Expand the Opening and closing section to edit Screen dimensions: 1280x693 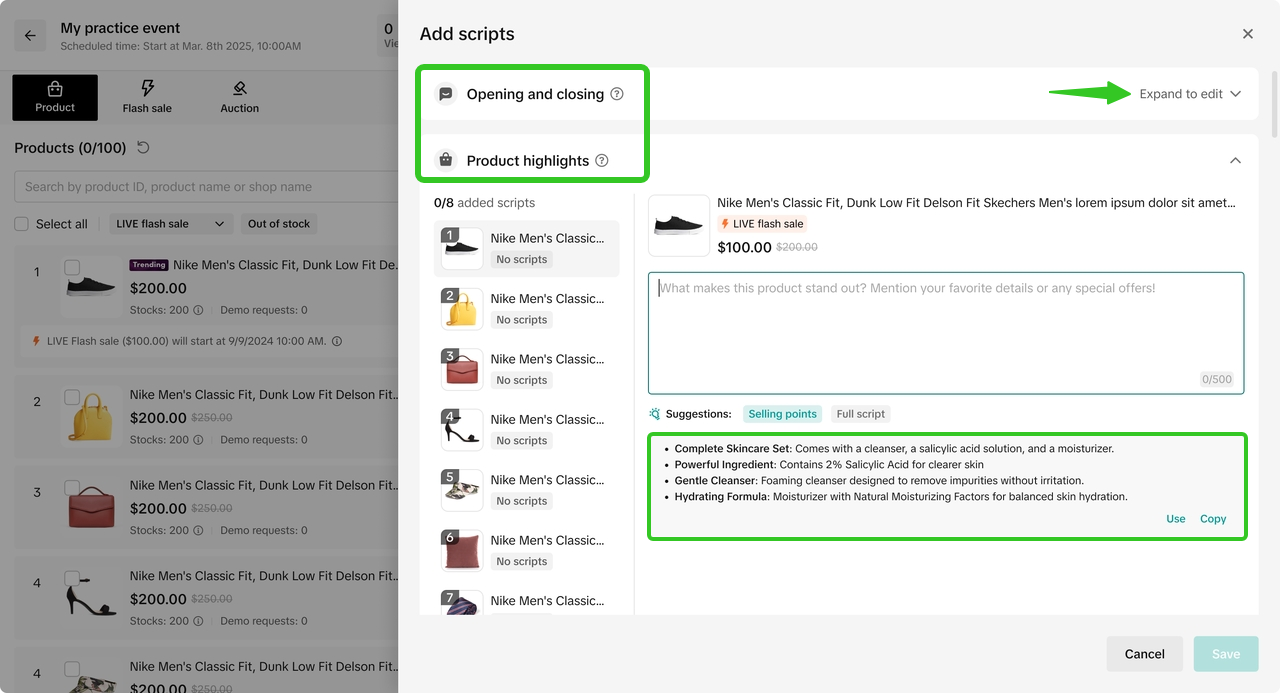tap(1190, 94)
